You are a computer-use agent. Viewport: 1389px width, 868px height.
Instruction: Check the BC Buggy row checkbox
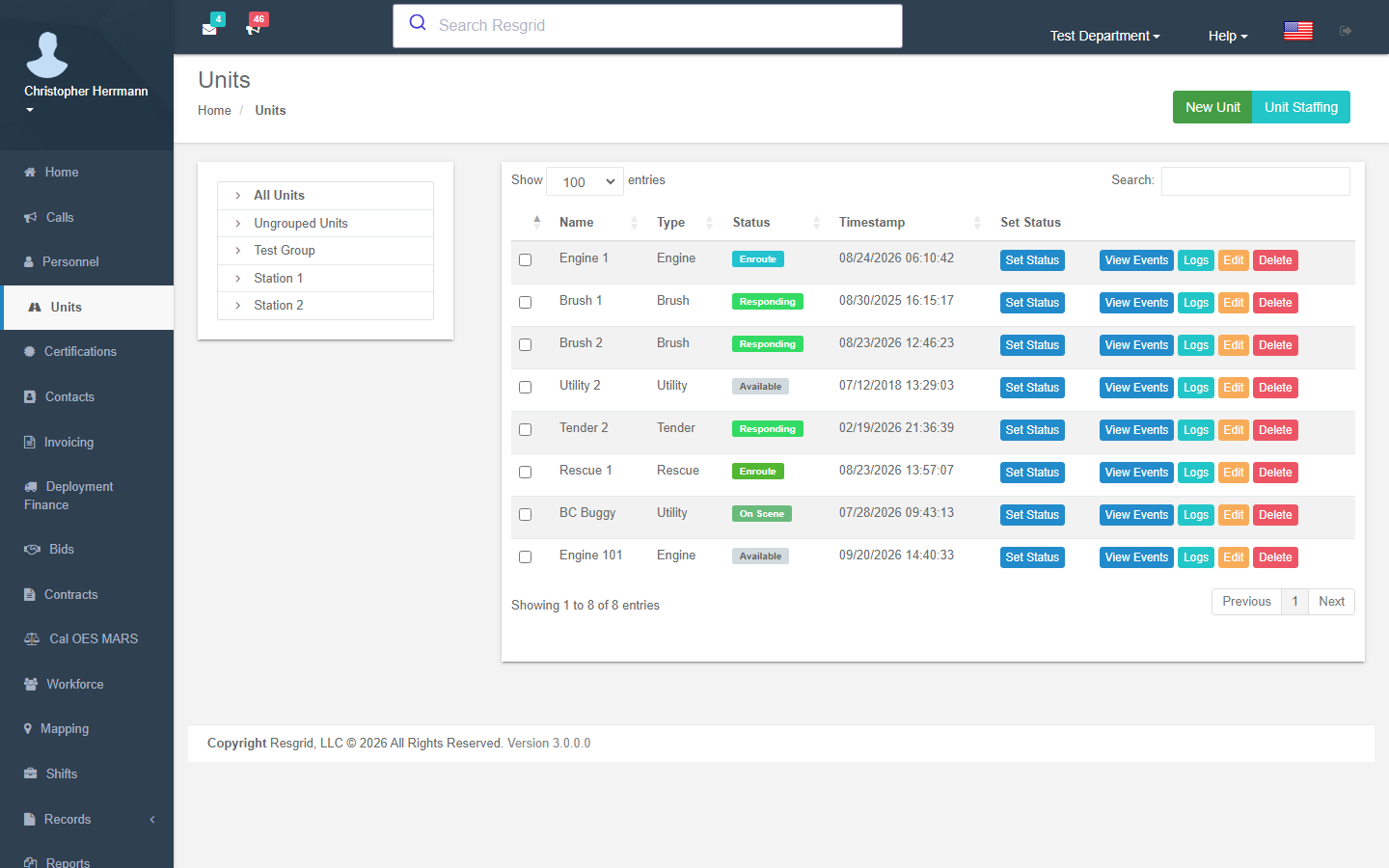coord(526,515)
